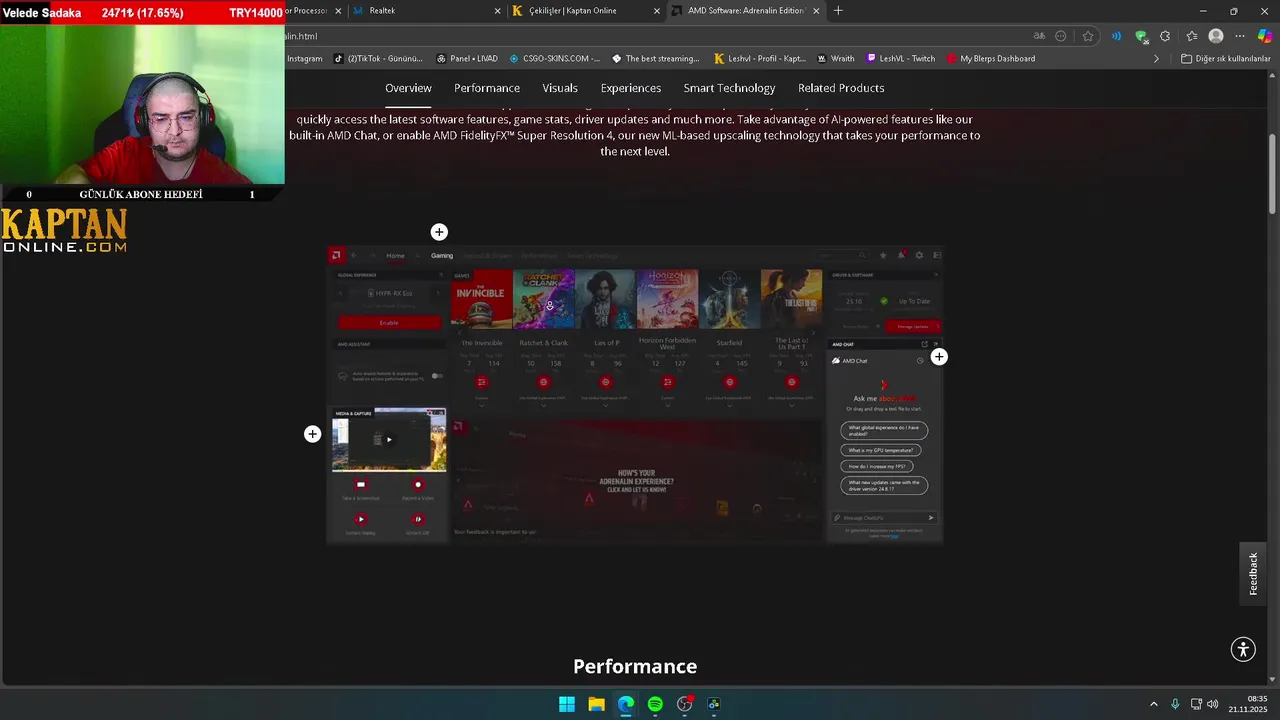Open the Edge profile avatar
Screen dimensions: 1280x720
click(x=1216, y=36)
